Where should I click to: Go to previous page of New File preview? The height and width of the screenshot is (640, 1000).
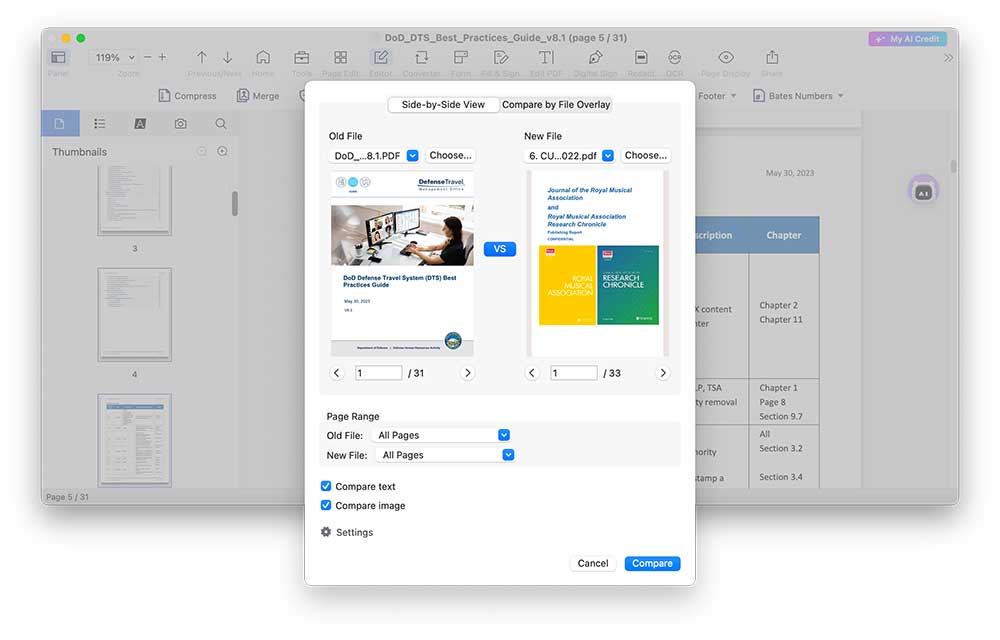click(532, 373)
